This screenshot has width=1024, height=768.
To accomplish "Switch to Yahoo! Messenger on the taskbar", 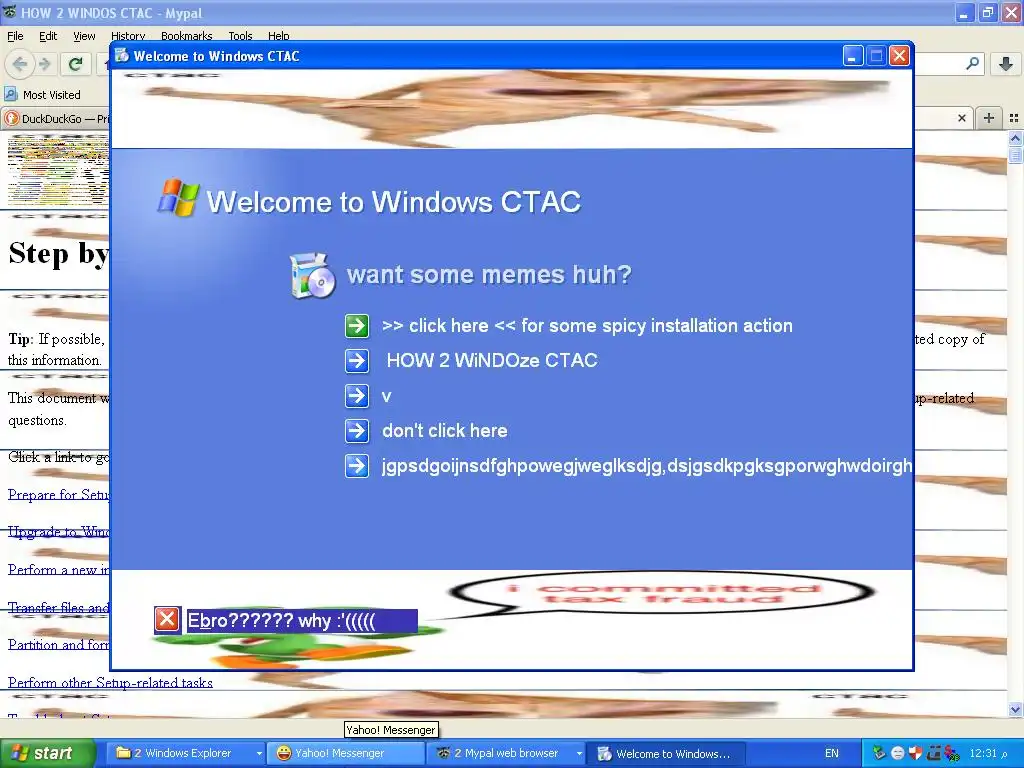I will [346, 753].
